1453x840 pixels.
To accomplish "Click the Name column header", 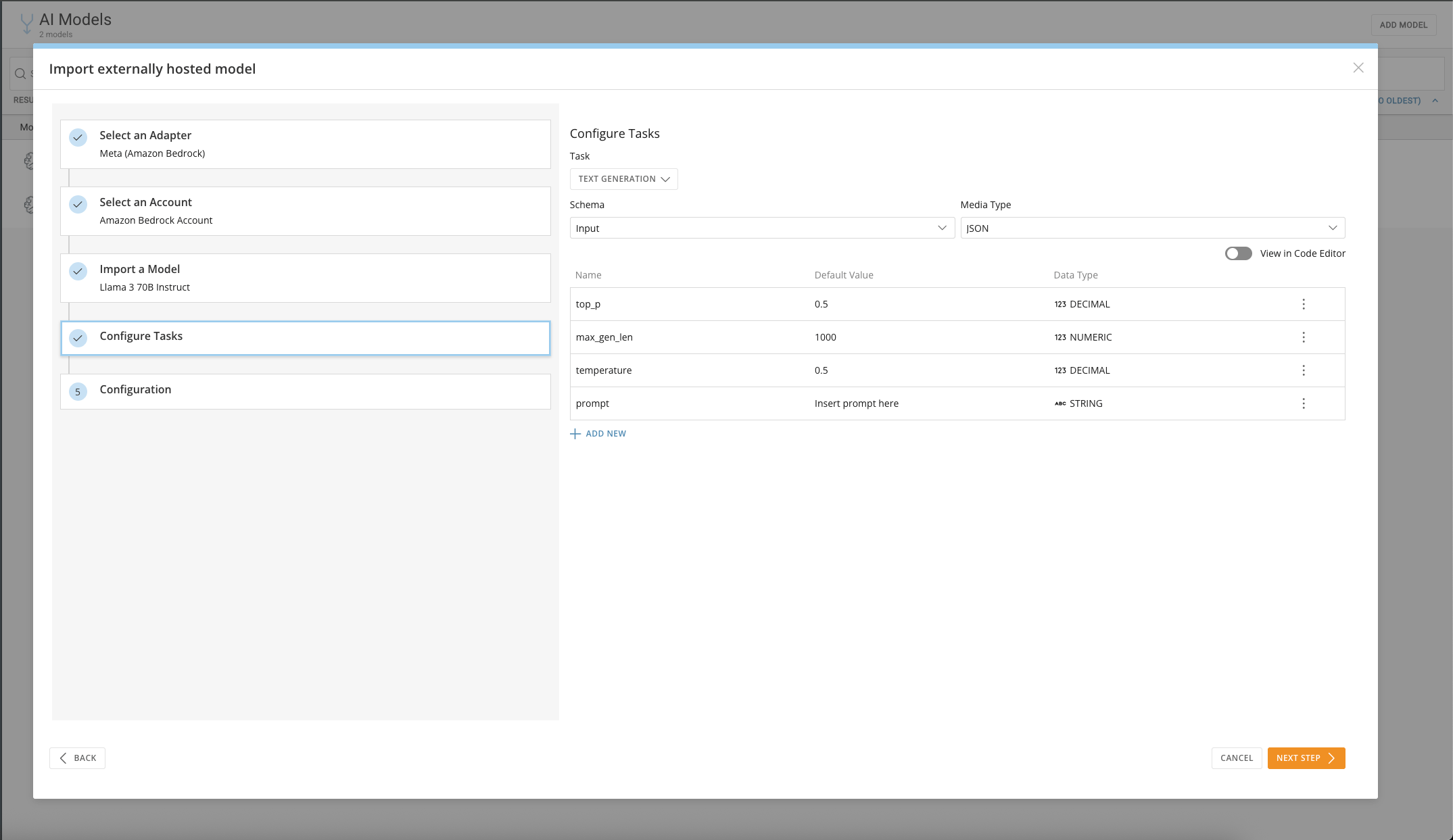I will coord(588,275).
